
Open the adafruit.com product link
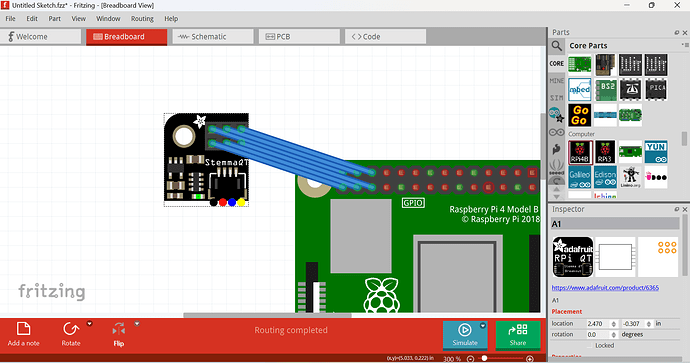[605, 288]
